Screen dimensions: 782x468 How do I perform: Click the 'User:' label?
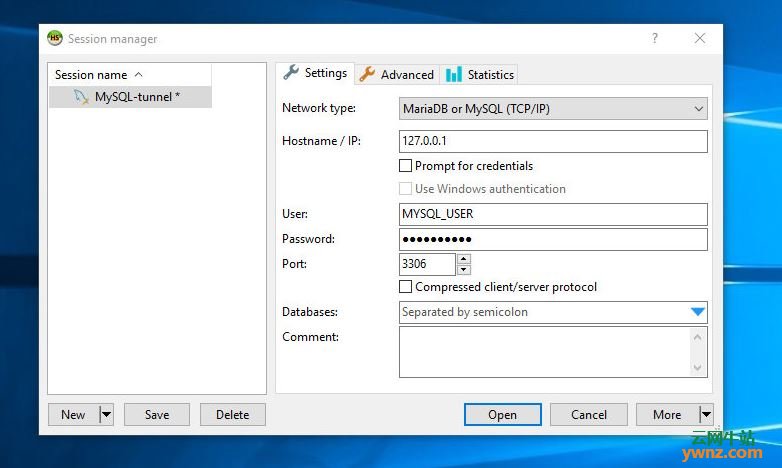pos(295,214)
